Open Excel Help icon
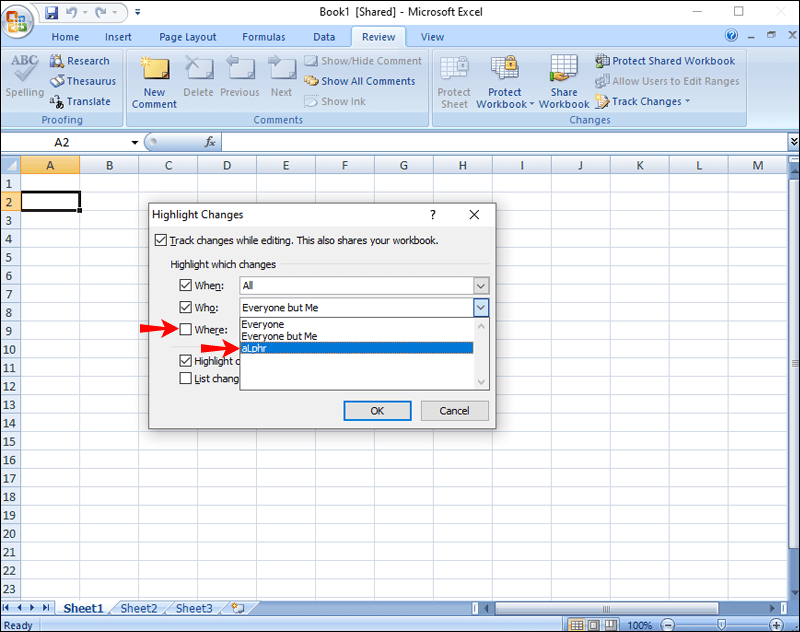 pos(731,35)
